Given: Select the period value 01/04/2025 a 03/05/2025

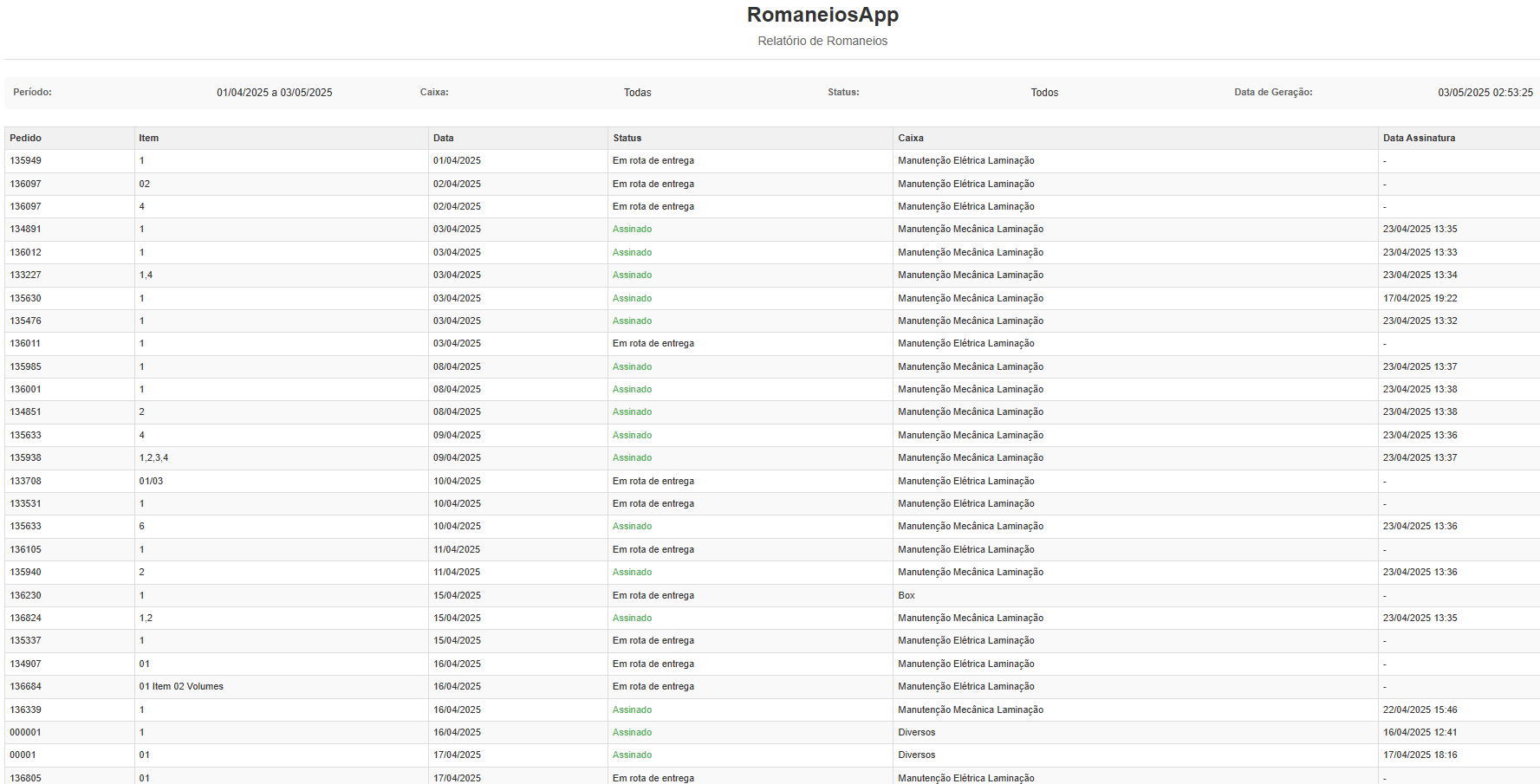Looking at the screenshot, I should pos(274,93).
